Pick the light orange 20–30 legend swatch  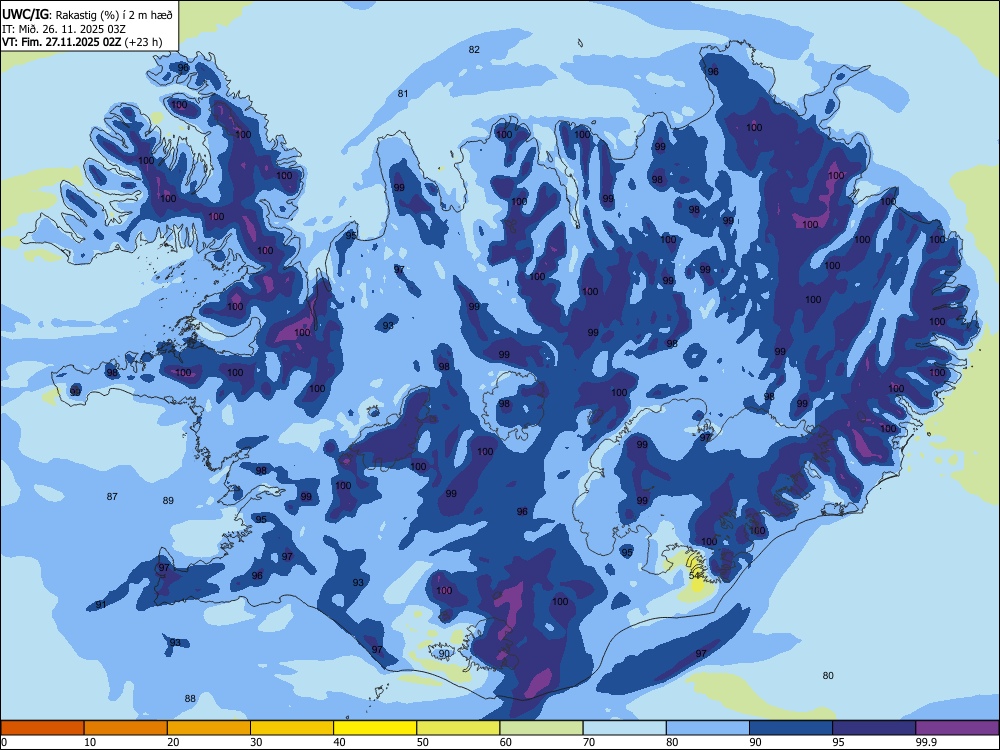pos(209,728)
